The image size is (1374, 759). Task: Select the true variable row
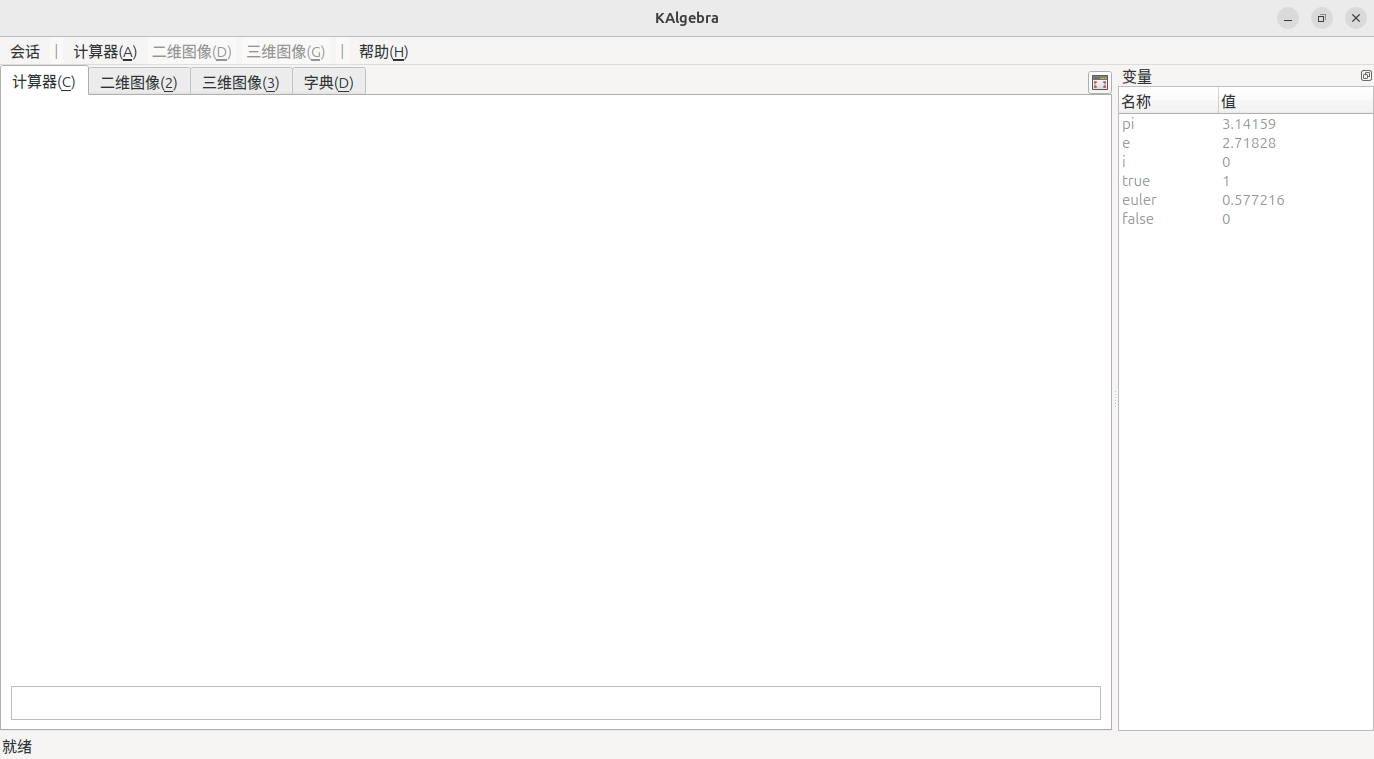(x=1245, y=181)
